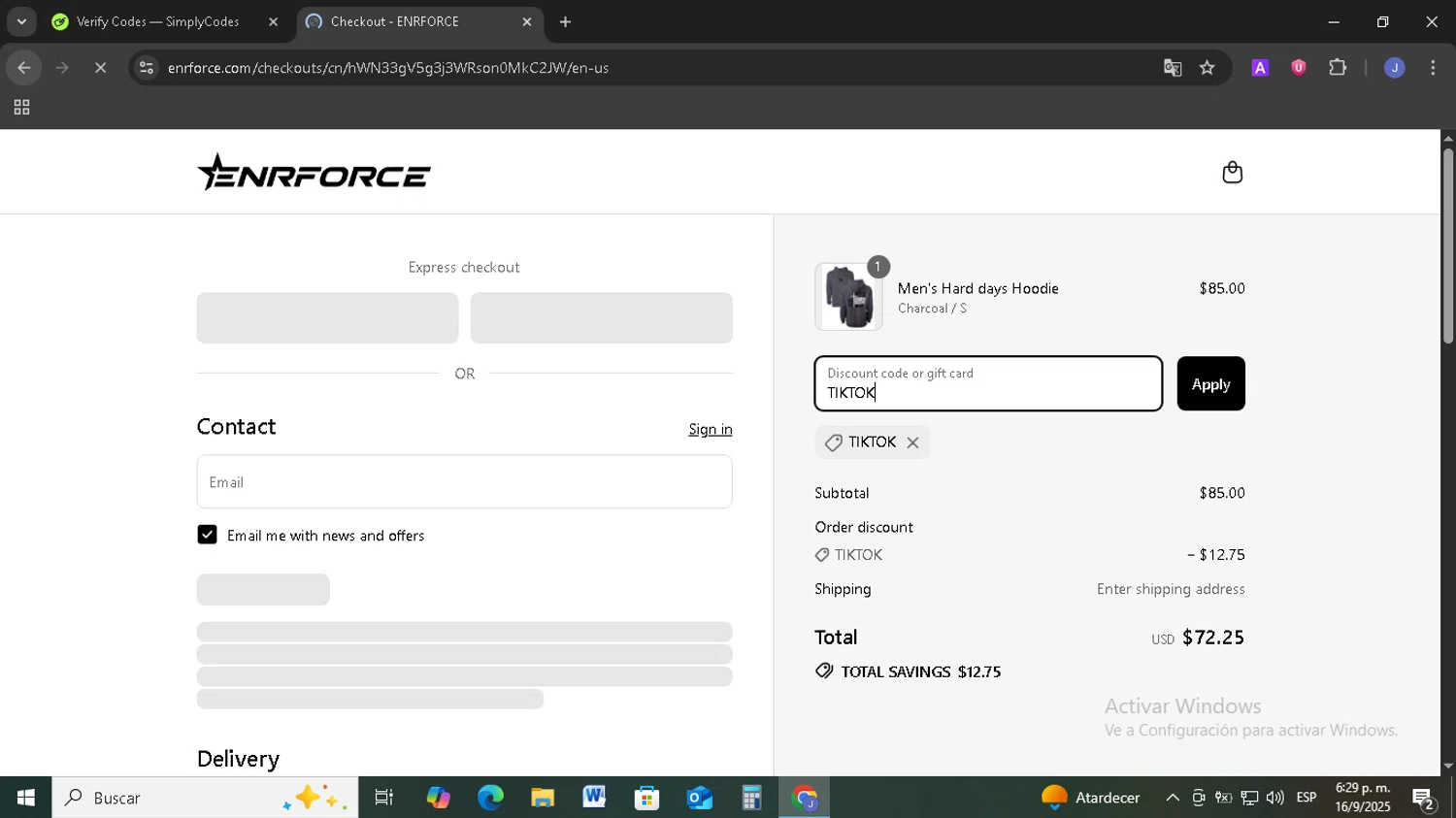The height and width of the screenshot is (818, 1456).
Task: Show hidden system tray icons
Action: 1173,798
